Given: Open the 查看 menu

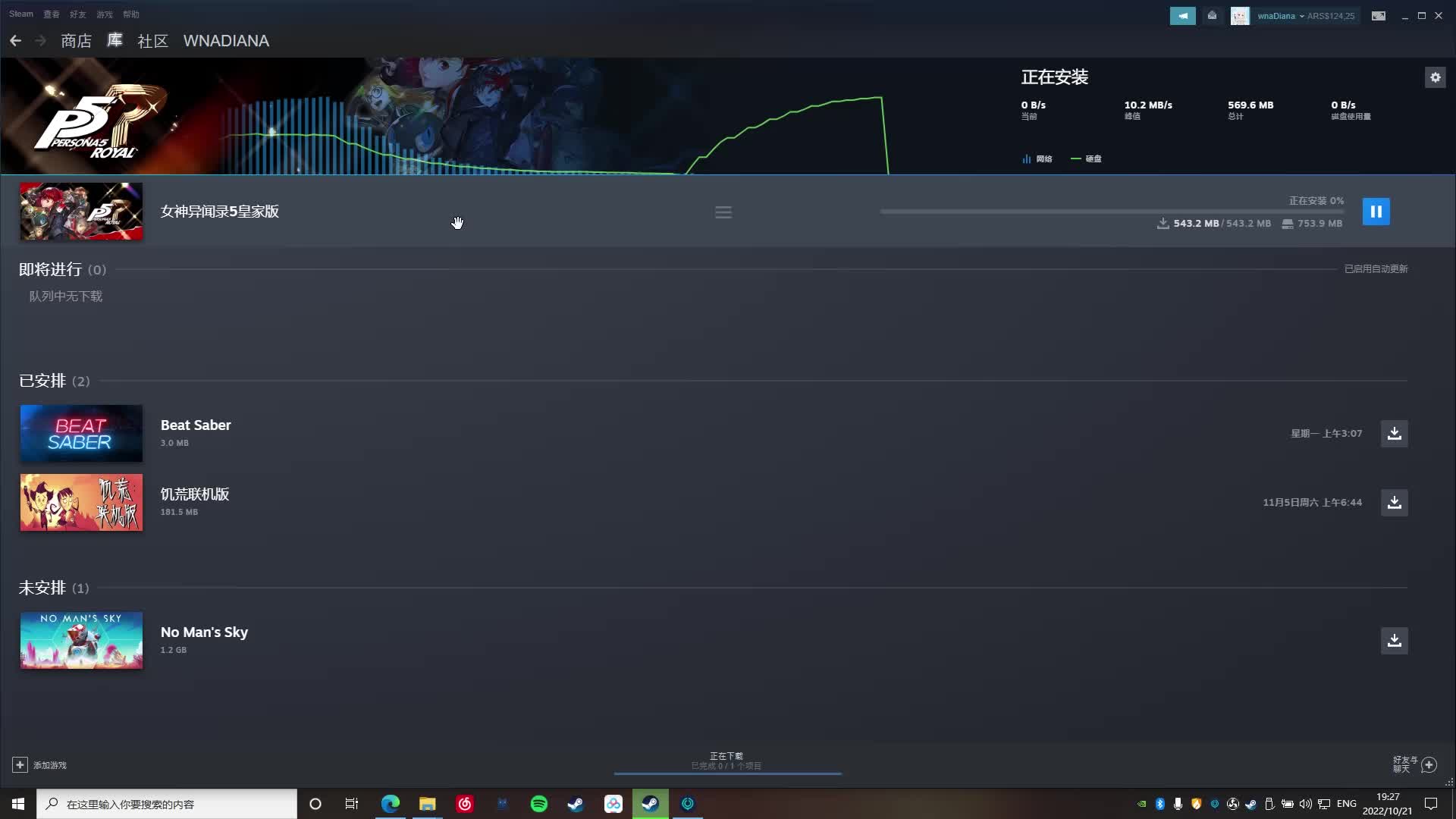Looking at the screenshot, I should point(52,14).
